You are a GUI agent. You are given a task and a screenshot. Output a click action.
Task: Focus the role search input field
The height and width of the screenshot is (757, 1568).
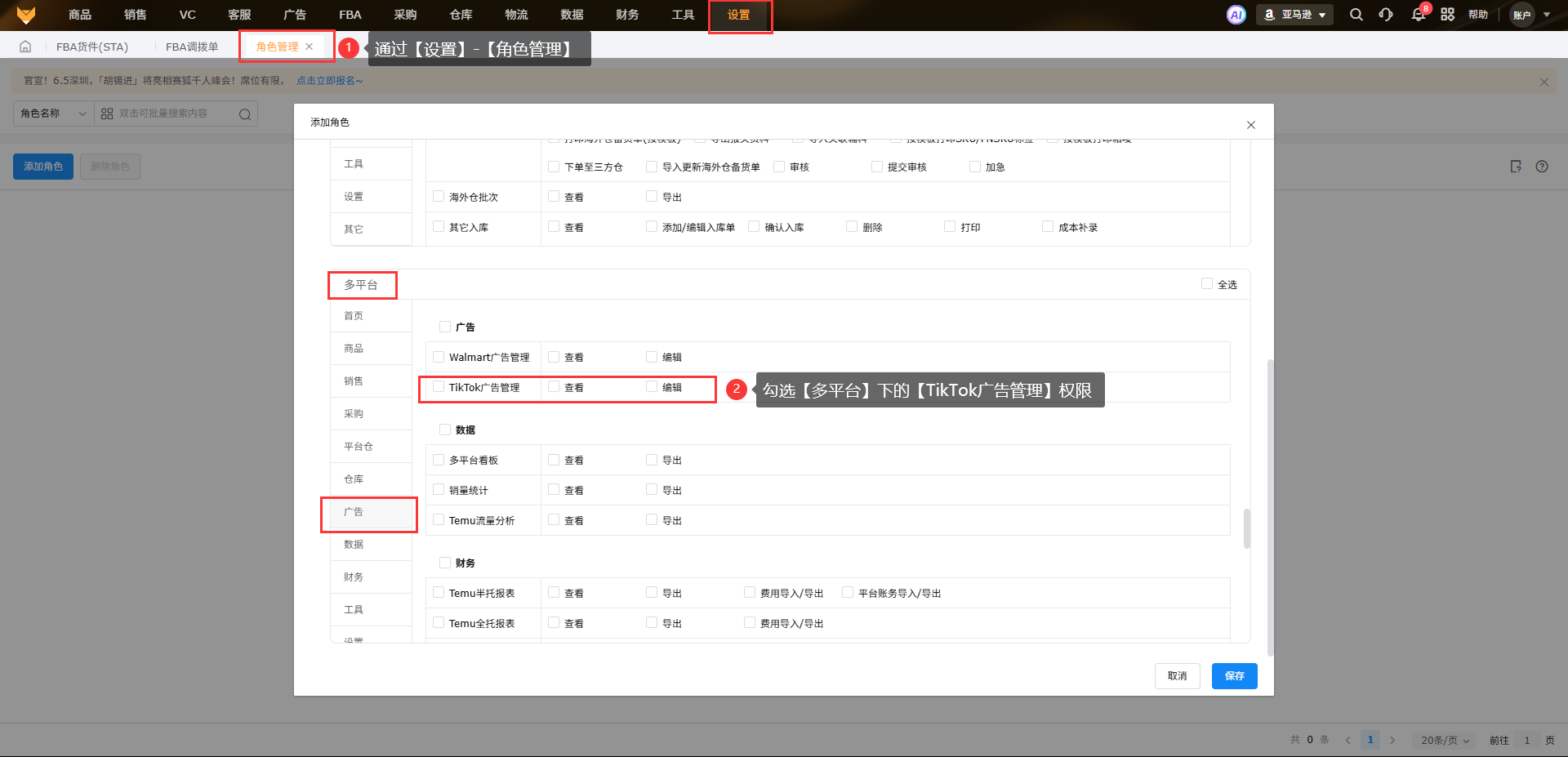coord(176,114)
